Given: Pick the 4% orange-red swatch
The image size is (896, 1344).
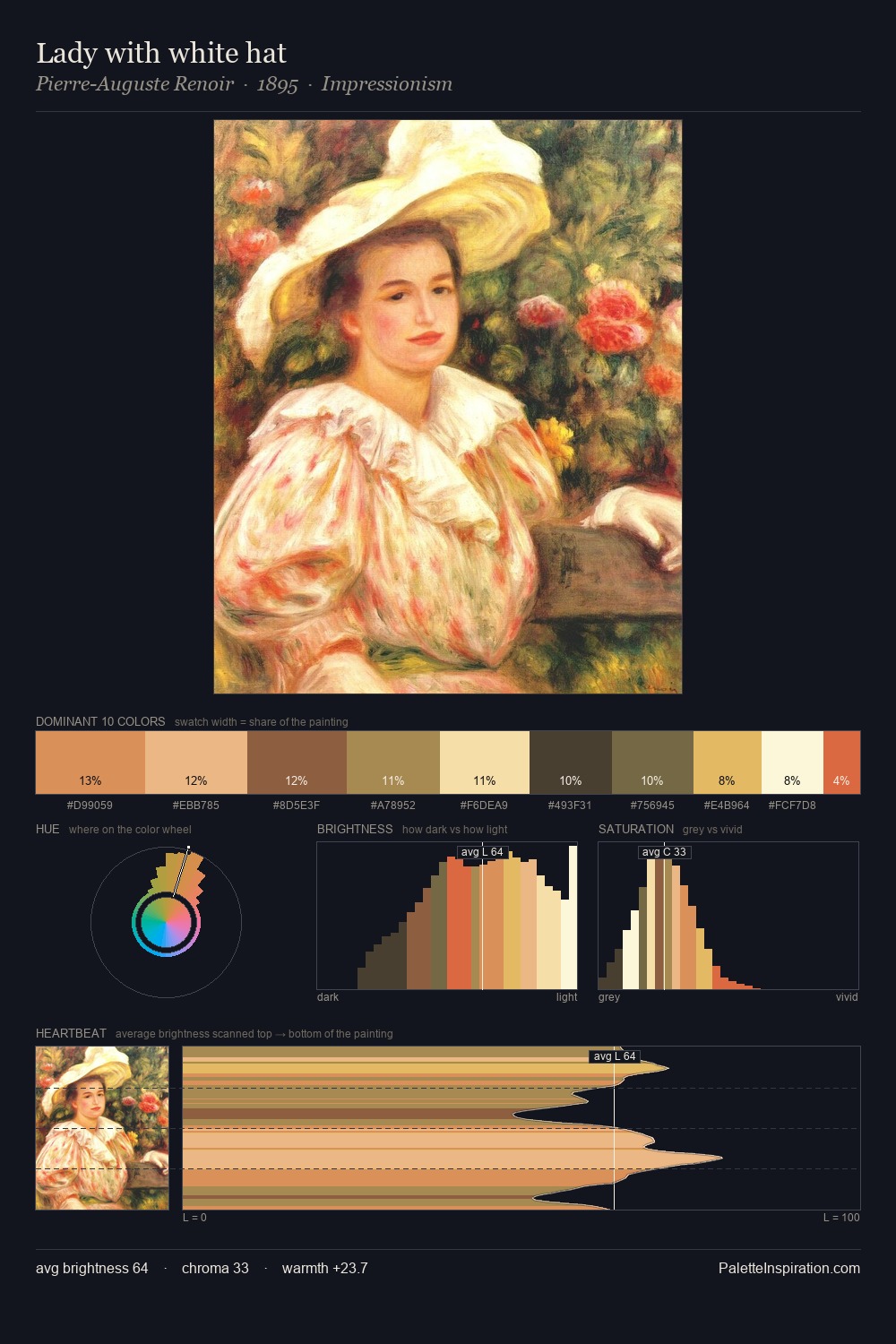Looking at the screenshot, I should pos(841,762).
